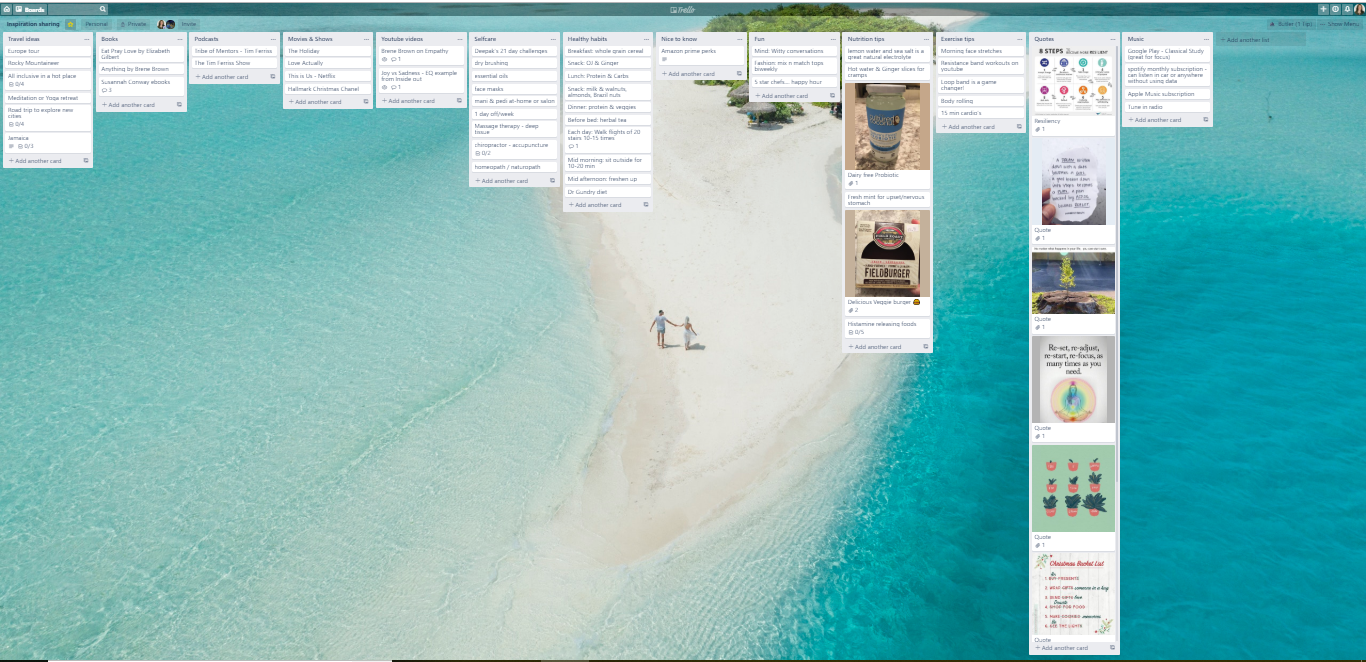Open the Europe tour card
The width and height of the screenshot is (1366, 662).
(48, 51)
